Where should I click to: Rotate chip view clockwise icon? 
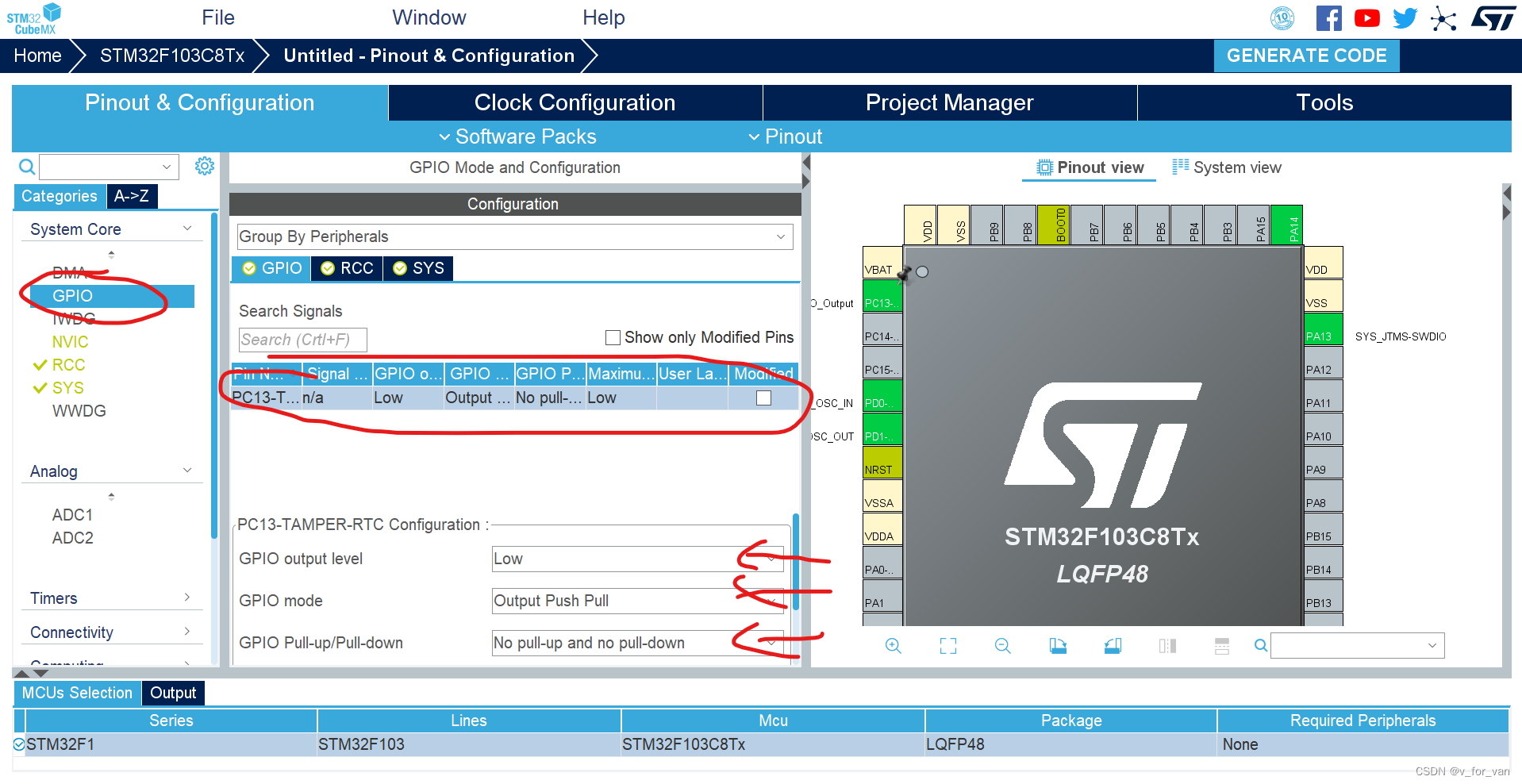pos(1058,646)
